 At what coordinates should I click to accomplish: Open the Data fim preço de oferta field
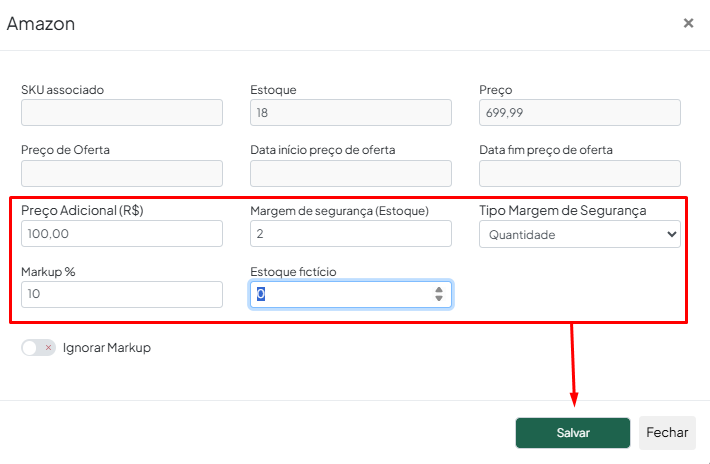(x=580, y=173)
